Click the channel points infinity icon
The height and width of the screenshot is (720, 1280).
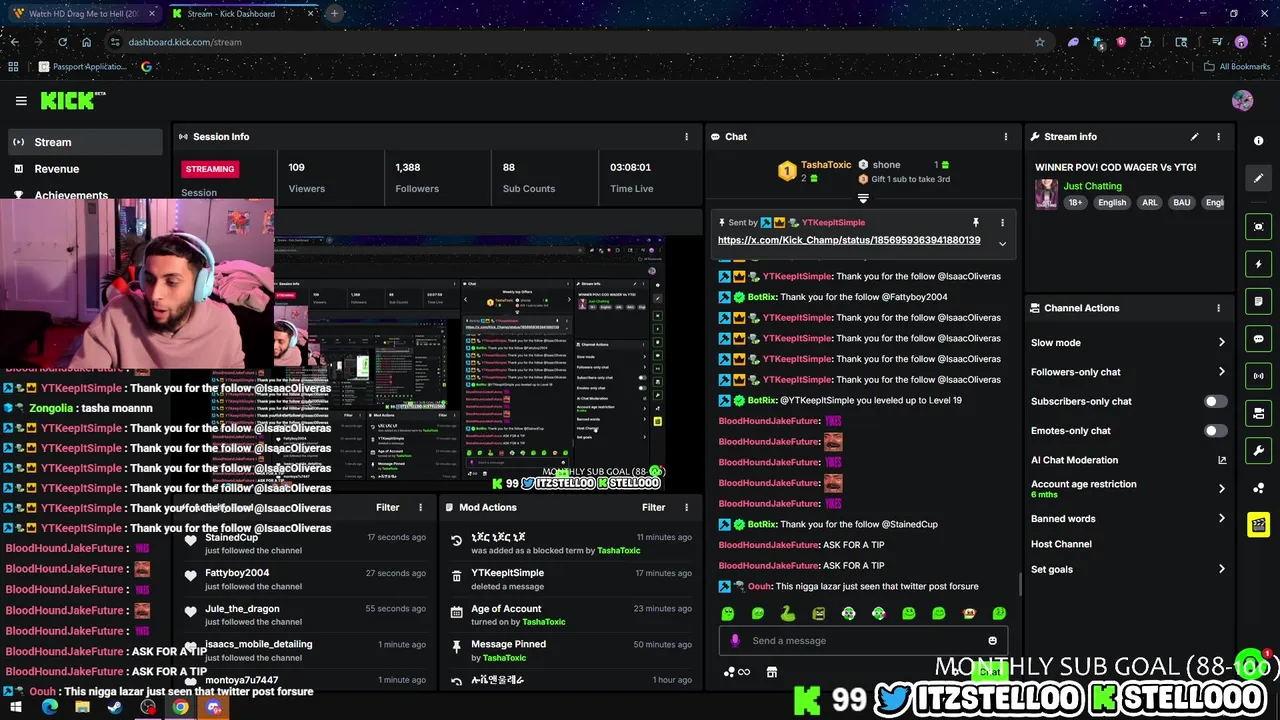pyautogui.click(x=736, y=672)
